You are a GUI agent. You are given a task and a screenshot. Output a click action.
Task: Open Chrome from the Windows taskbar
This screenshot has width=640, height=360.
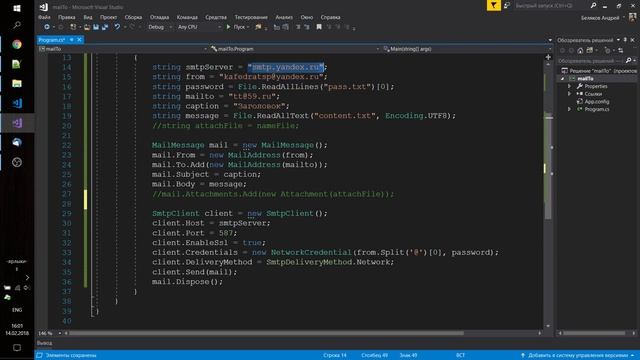(x=17, y=44)
